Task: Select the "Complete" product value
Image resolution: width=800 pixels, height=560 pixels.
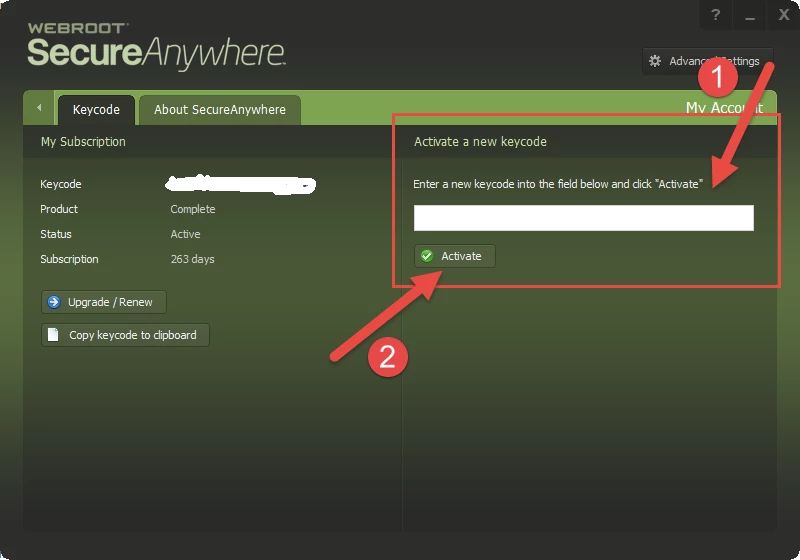Action: pyautogui.click(x=193, y=209)
